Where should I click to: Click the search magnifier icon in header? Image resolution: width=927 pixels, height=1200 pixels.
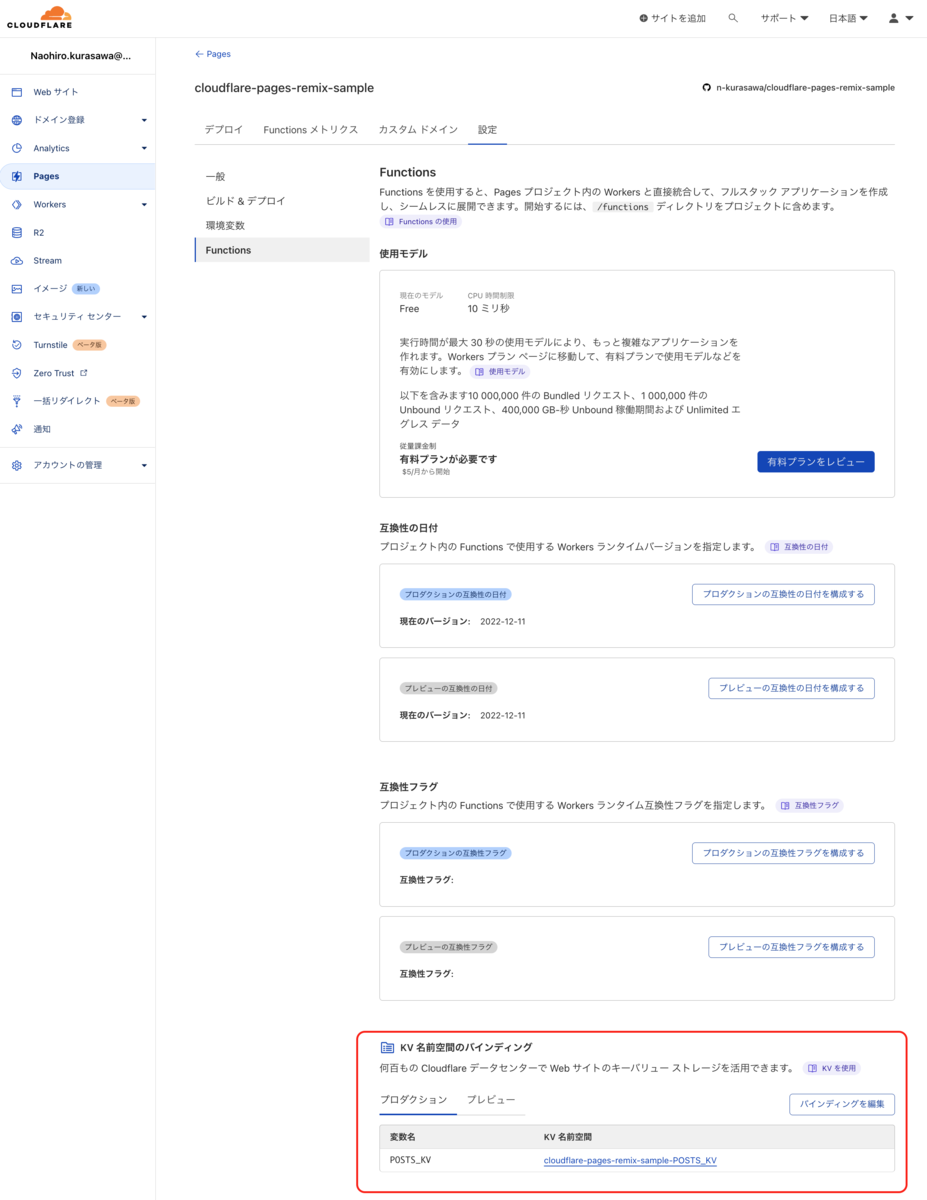733,18
